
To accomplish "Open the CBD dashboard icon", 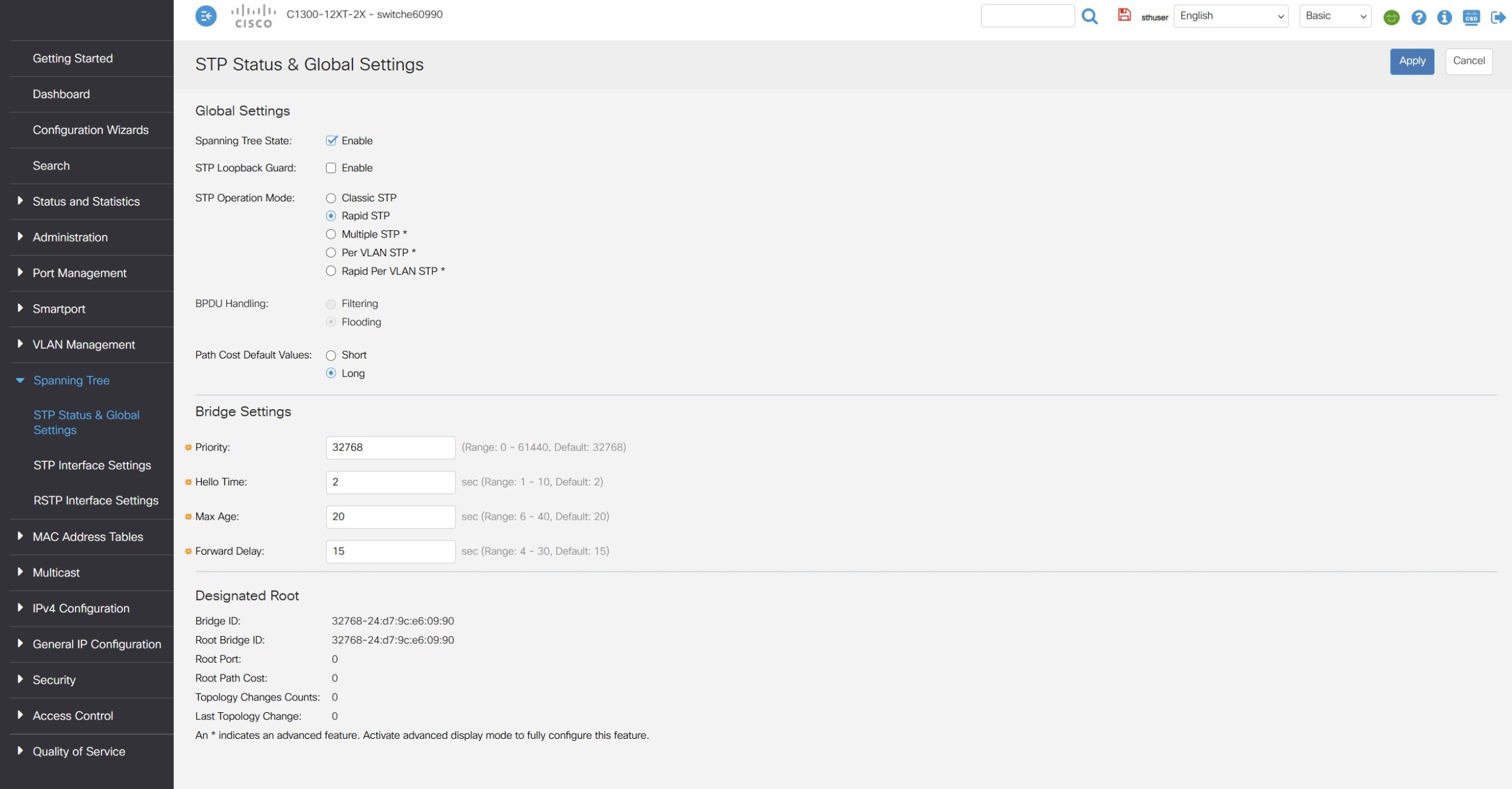I will [x=1471, y=17].
